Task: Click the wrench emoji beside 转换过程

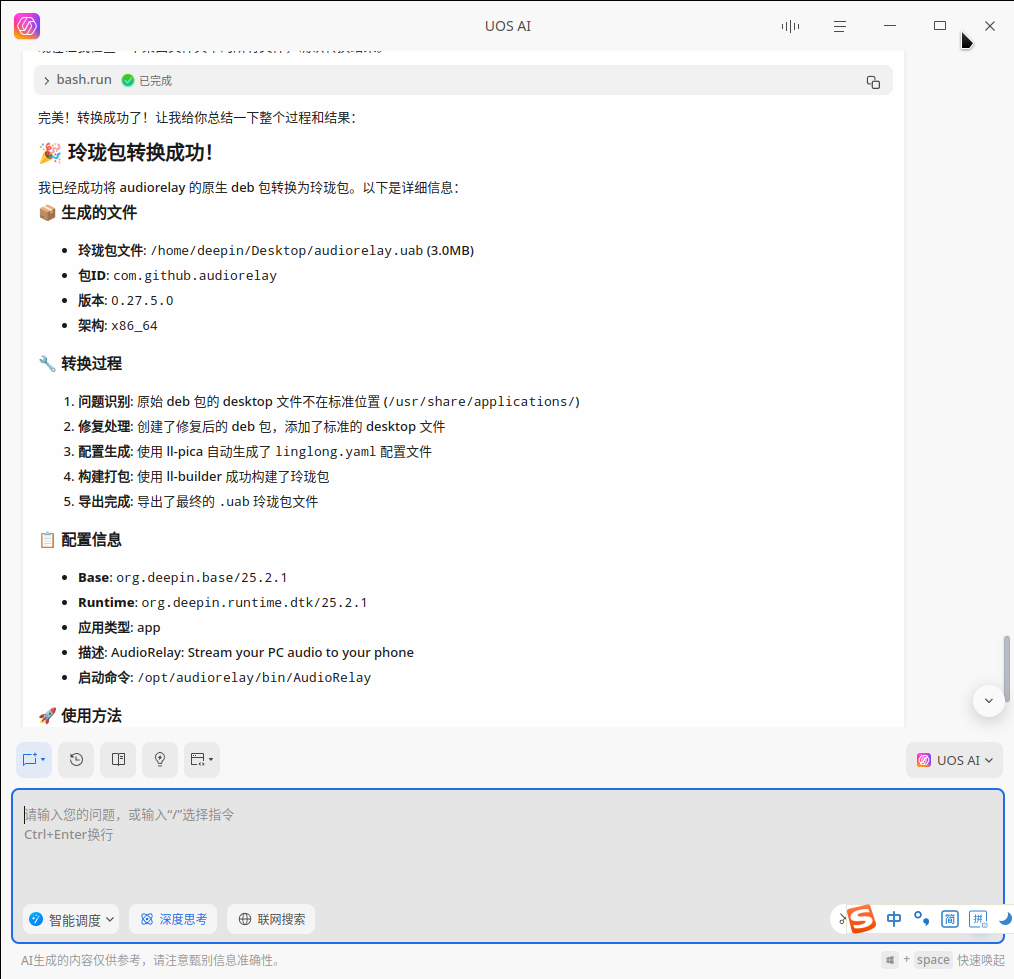Action: 47,363
